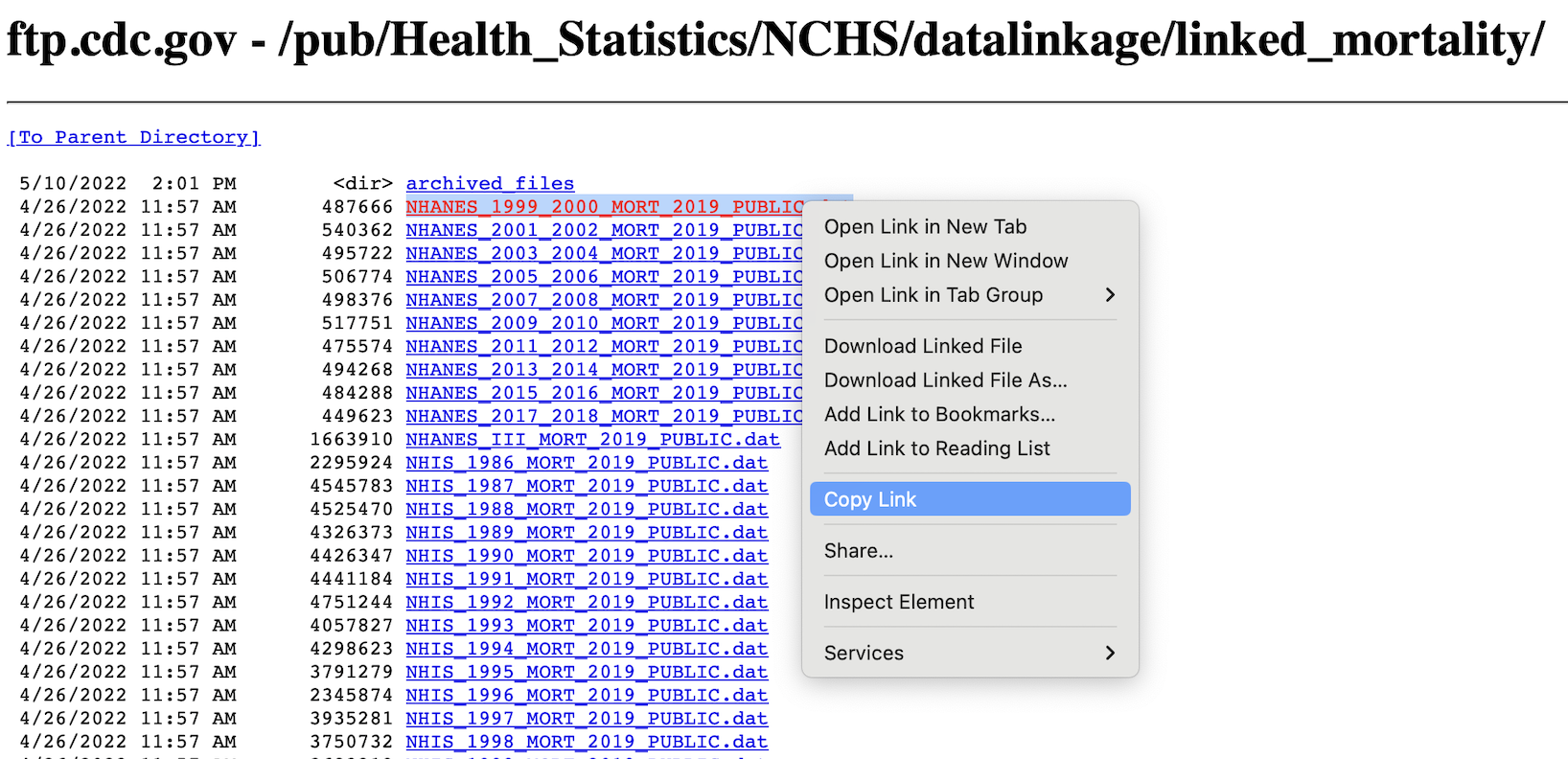Screen dimensions: 1568x759
Task: Click the highlighted NHANES_1999_2000 file link
Action: coord(603,207)
